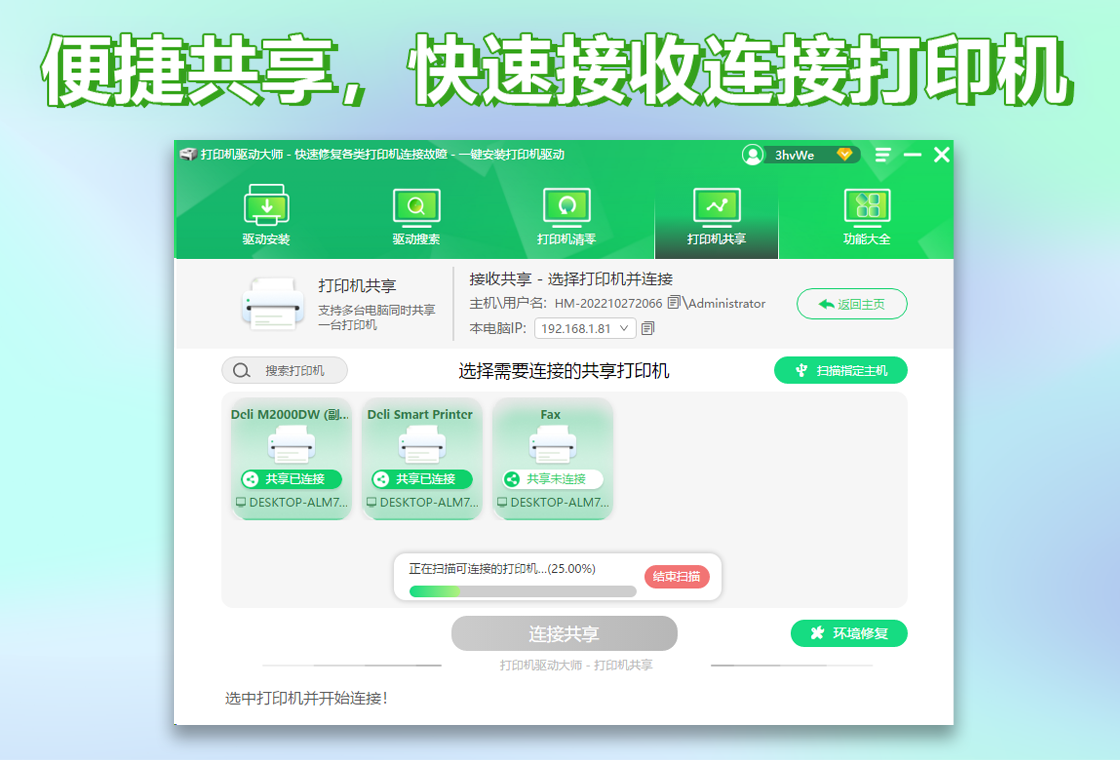Copy the hostname with the icon beside HM-202210272066
1120x760 pixels.
(x=675, y=303)
